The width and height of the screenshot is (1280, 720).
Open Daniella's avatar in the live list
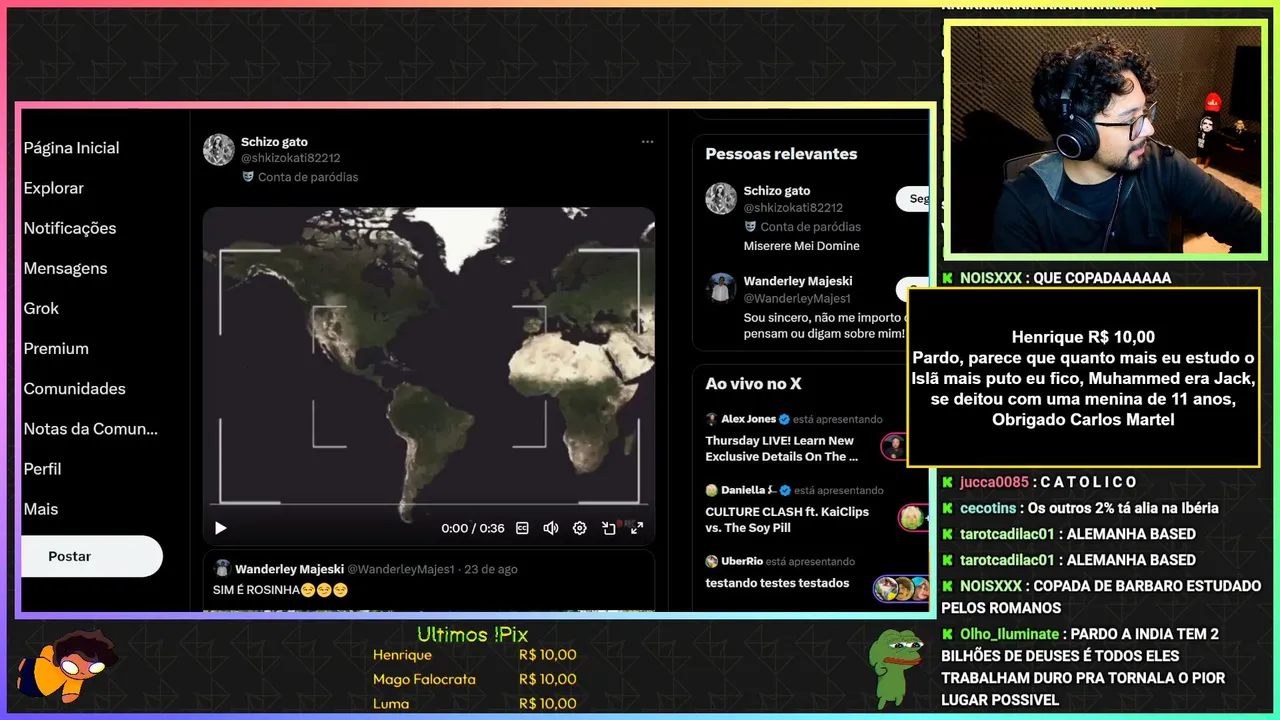(x=711, y=490)
